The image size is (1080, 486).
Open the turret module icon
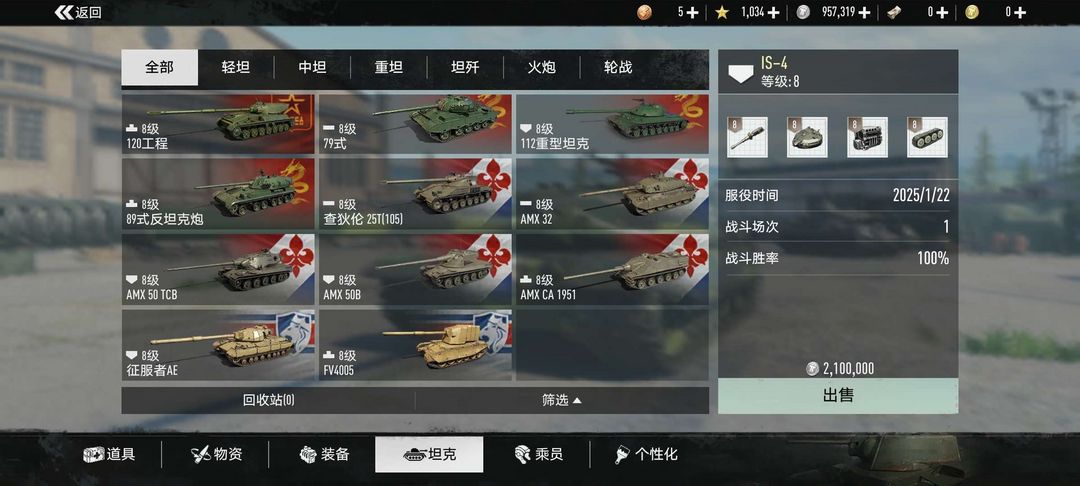point(807,137)
